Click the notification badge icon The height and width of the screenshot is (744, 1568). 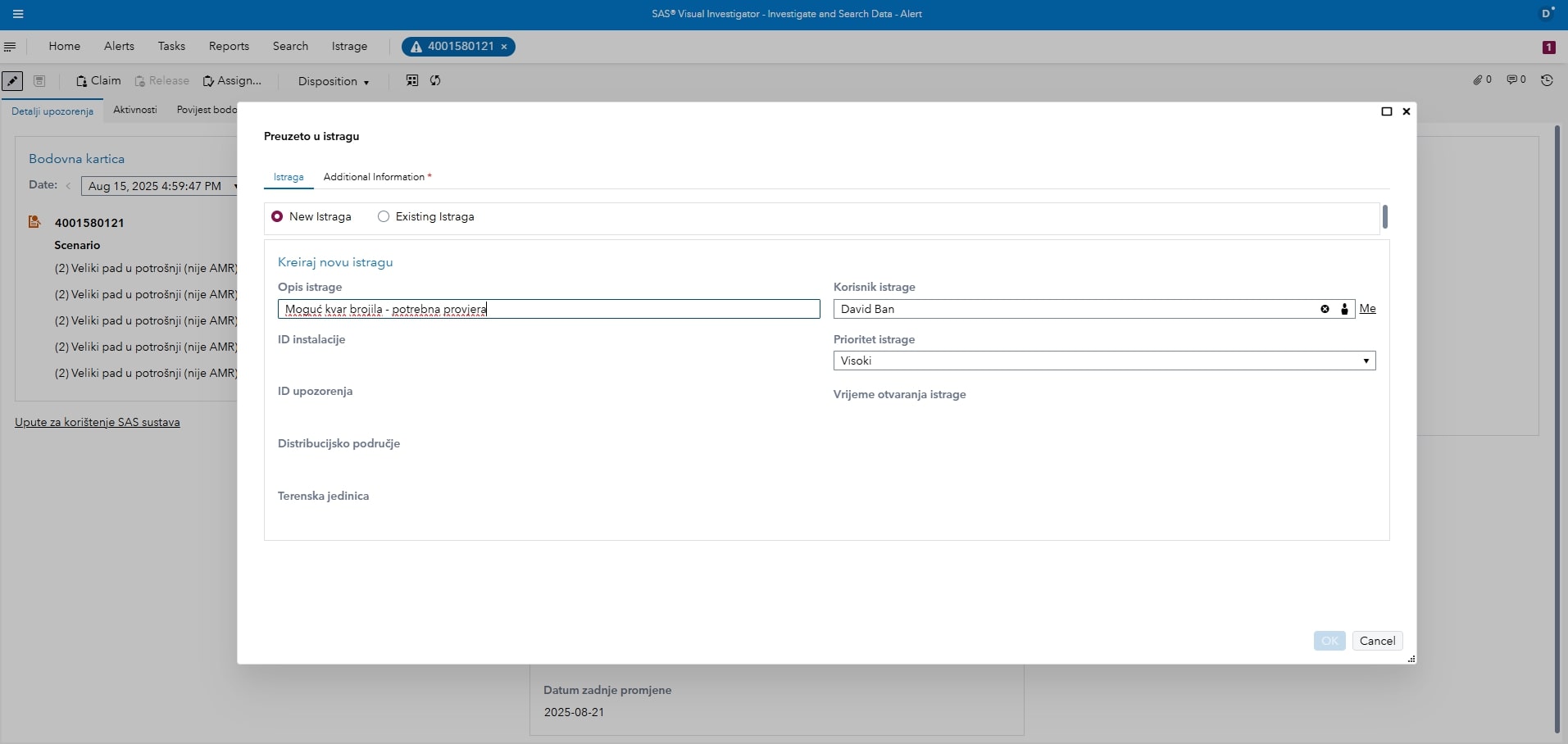coord(1548,48)
